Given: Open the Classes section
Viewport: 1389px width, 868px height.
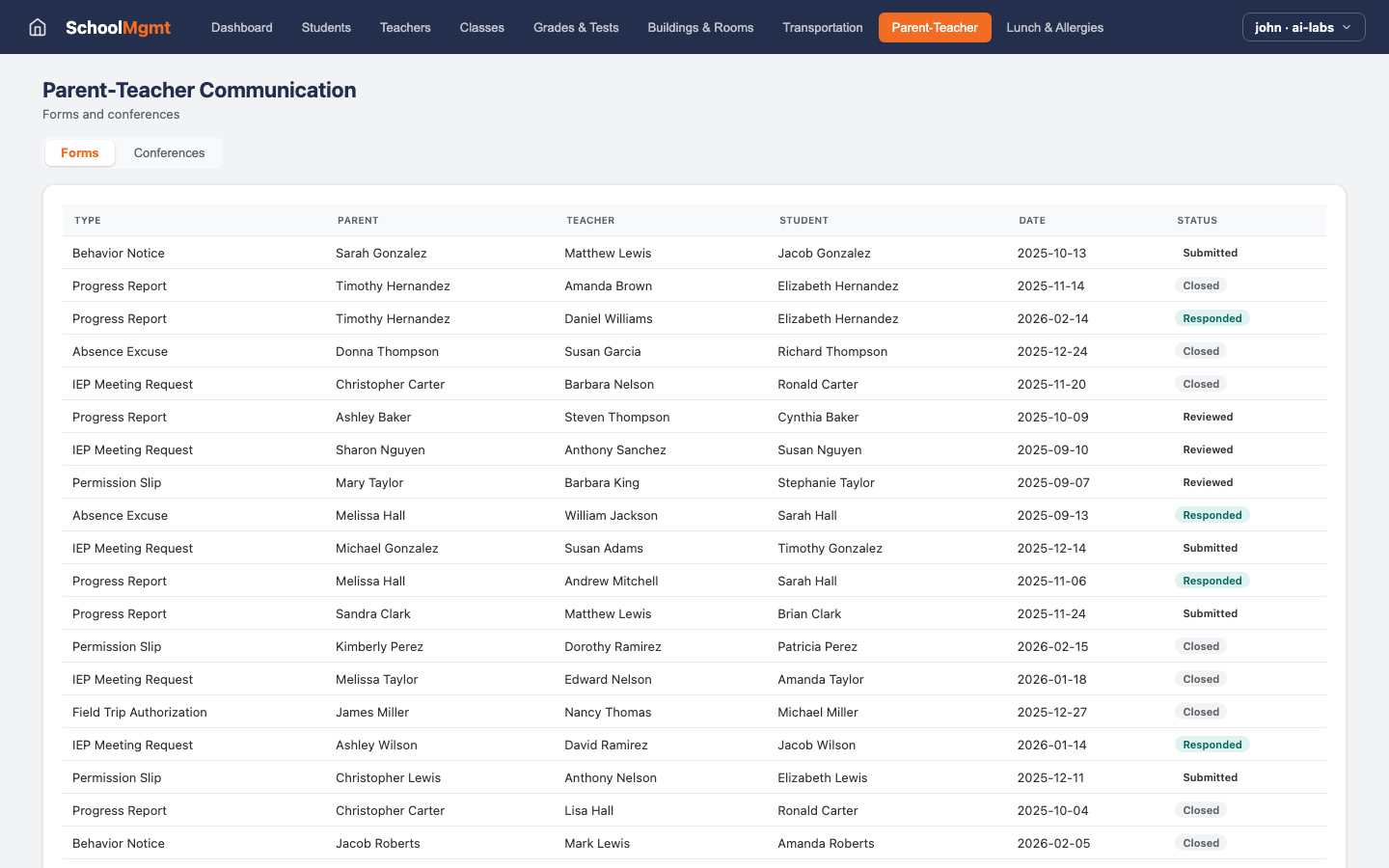Looking at the screenshot, I should 481,27.
